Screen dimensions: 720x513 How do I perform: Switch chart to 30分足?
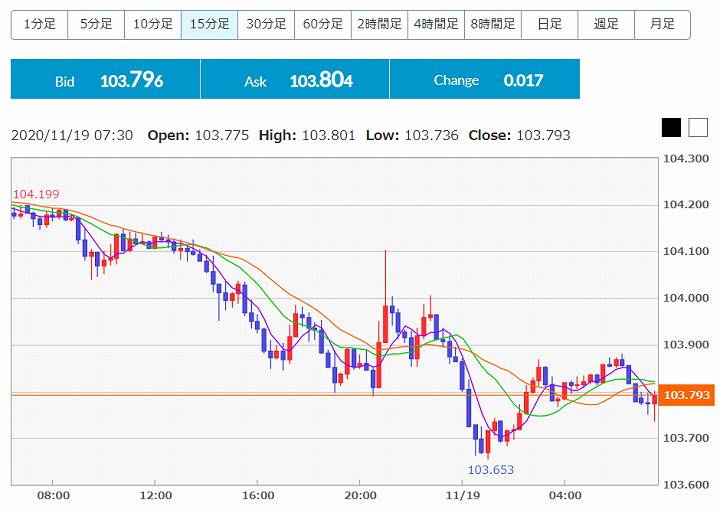click(266, 24)
